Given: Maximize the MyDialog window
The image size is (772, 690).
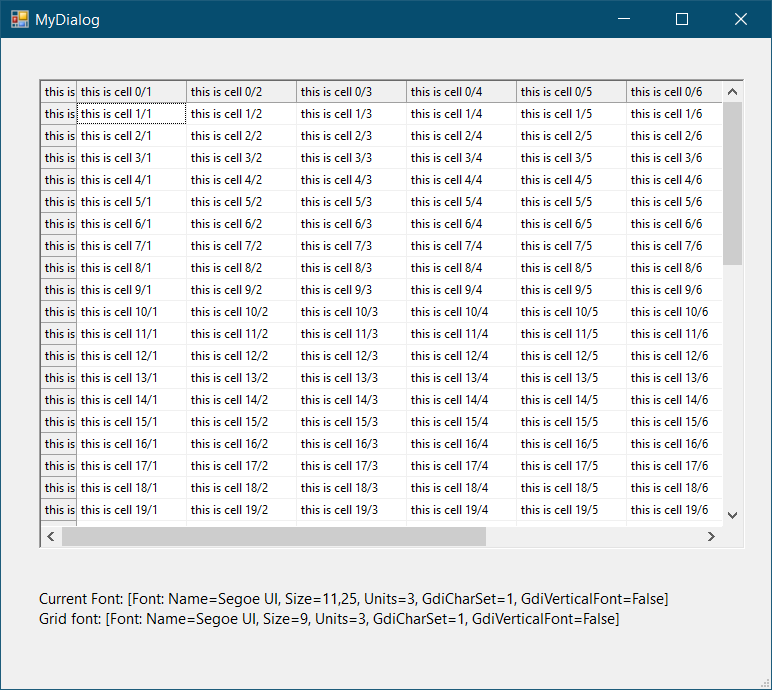Looking at the screenshot, I should point(682,19).
